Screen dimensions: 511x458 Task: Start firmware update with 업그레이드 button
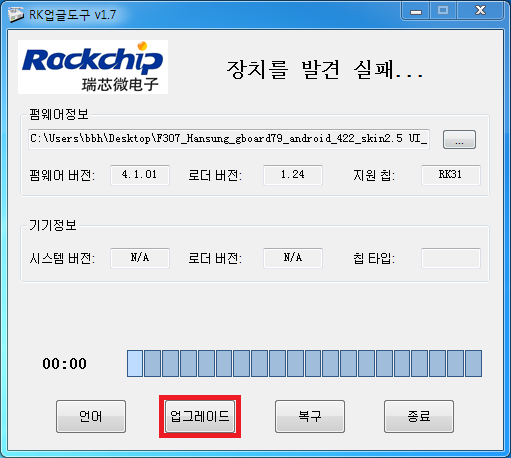(x=200, y=416)
